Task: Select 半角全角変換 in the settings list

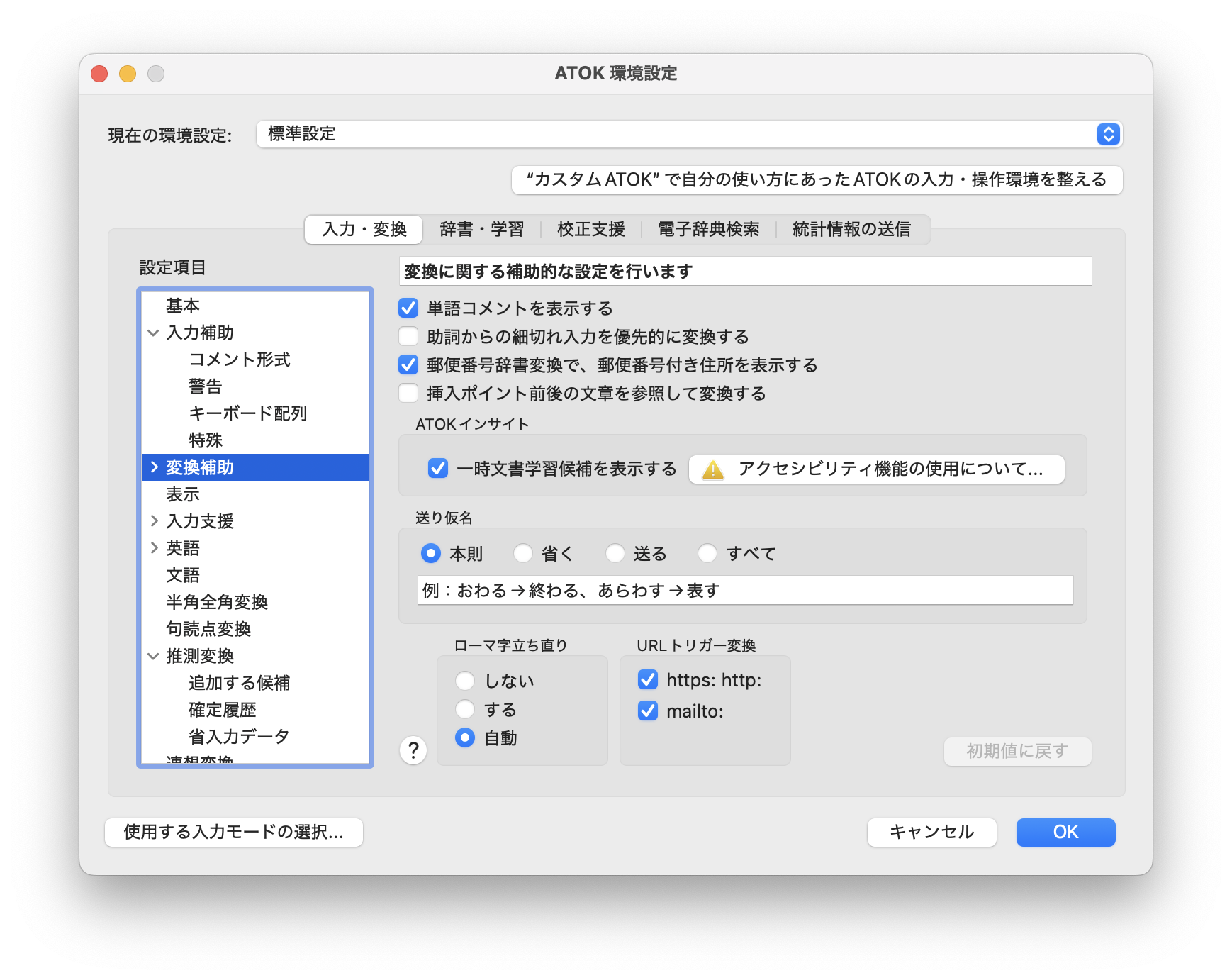Action: tap(255, 602)
